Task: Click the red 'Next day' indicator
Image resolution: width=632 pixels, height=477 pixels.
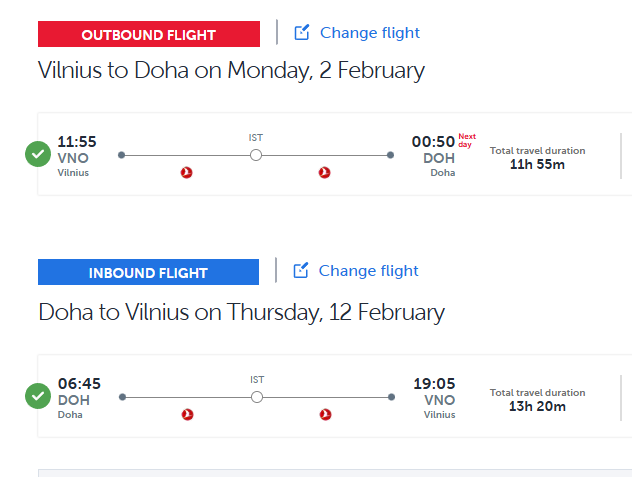Action: click(465, 141)
